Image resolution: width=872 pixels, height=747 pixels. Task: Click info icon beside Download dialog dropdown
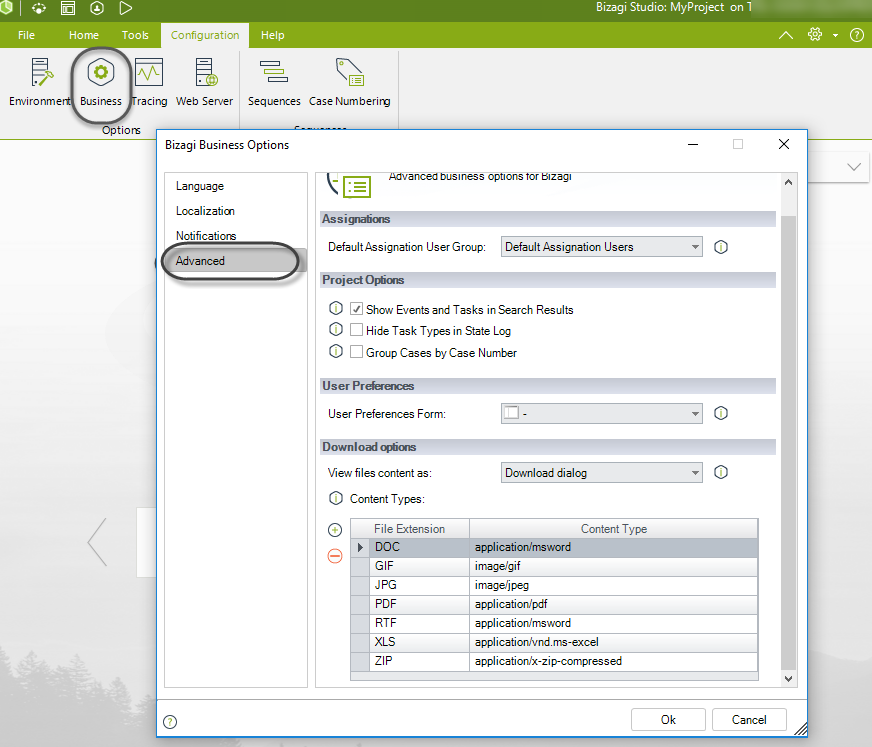tap(721, 472)
